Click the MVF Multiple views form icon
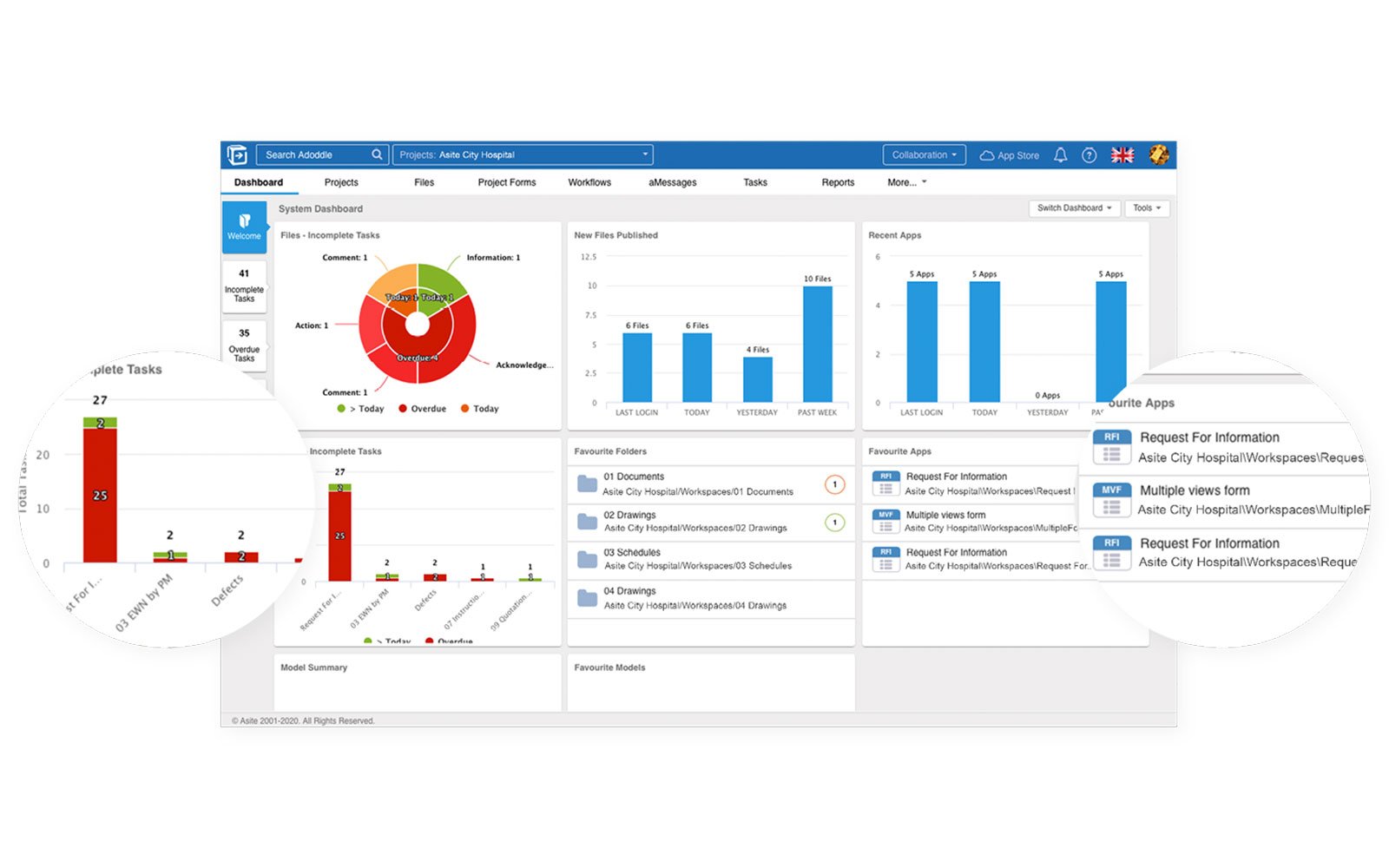 point(885,521)
